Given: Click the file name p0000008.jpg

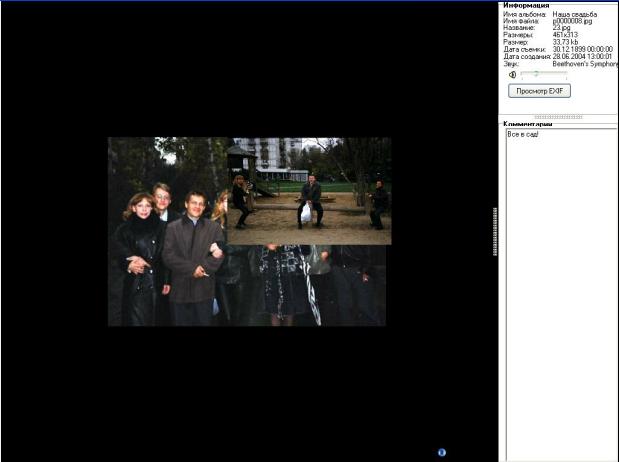Looking at the screenshot, I should 572,21.
